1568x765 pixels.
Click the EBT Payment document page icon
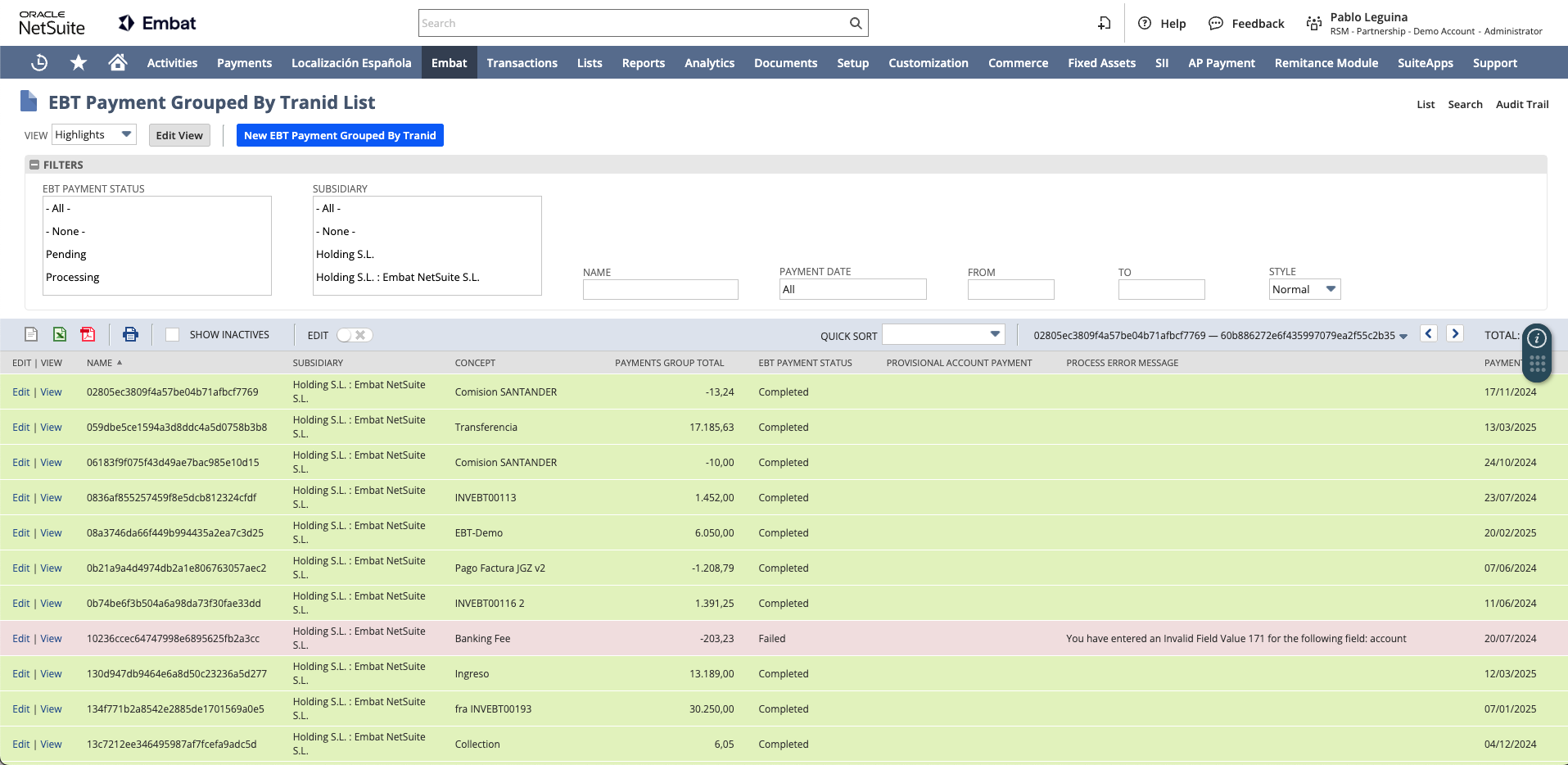point(29,102)
